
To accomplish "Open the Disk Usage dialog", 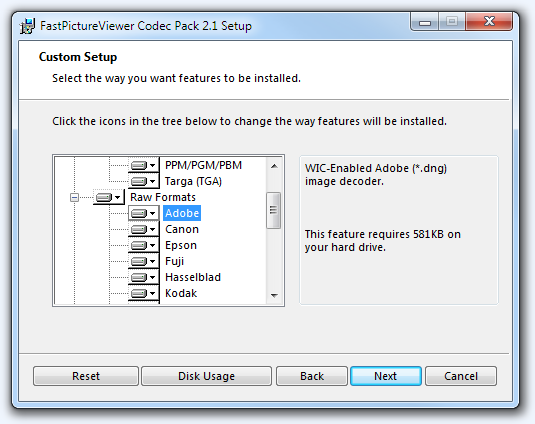I will click(x=206, y=376).
